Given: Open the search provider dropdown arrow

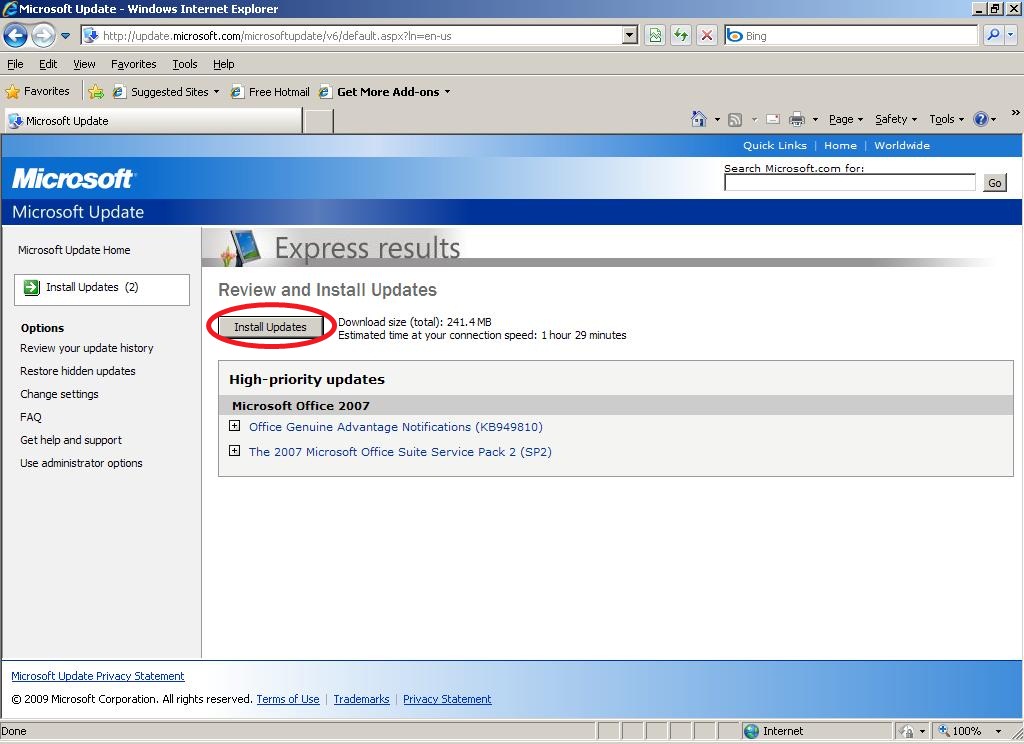Looking at the screenshot, I should pyautogui.click(x=1010, y=35).
